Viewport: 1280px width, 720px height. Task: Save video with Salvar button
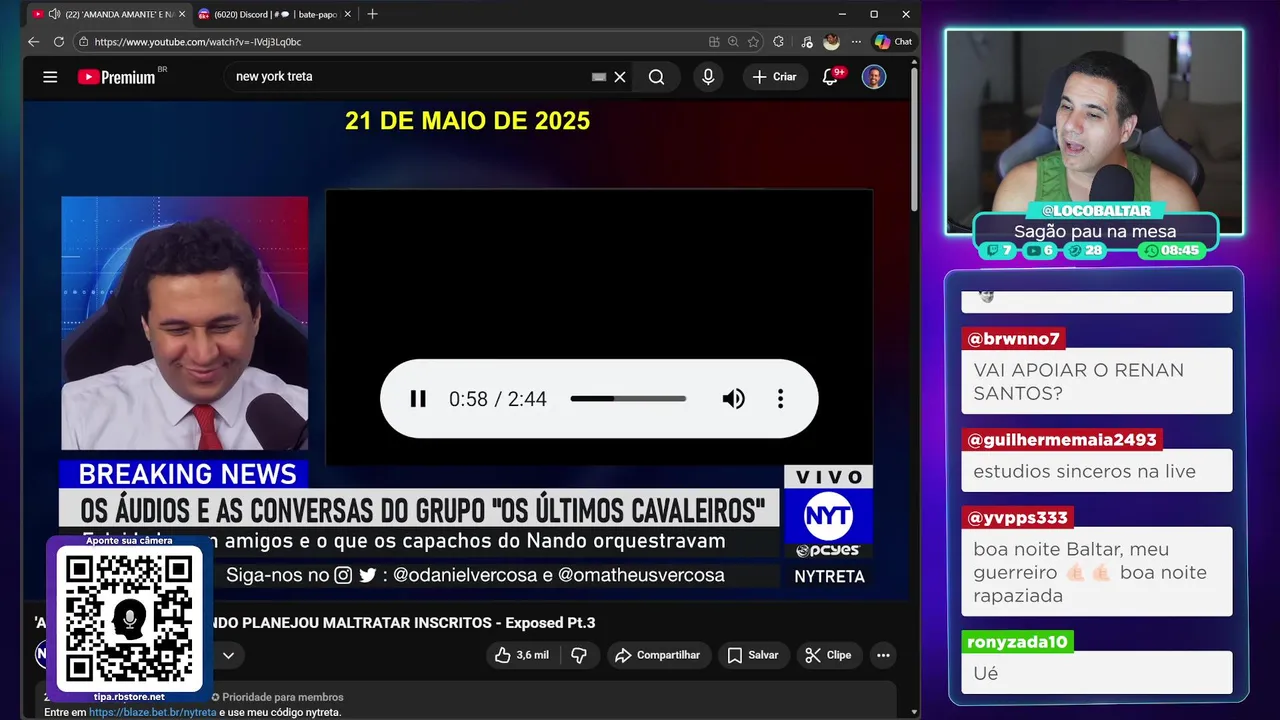[753, 655]
